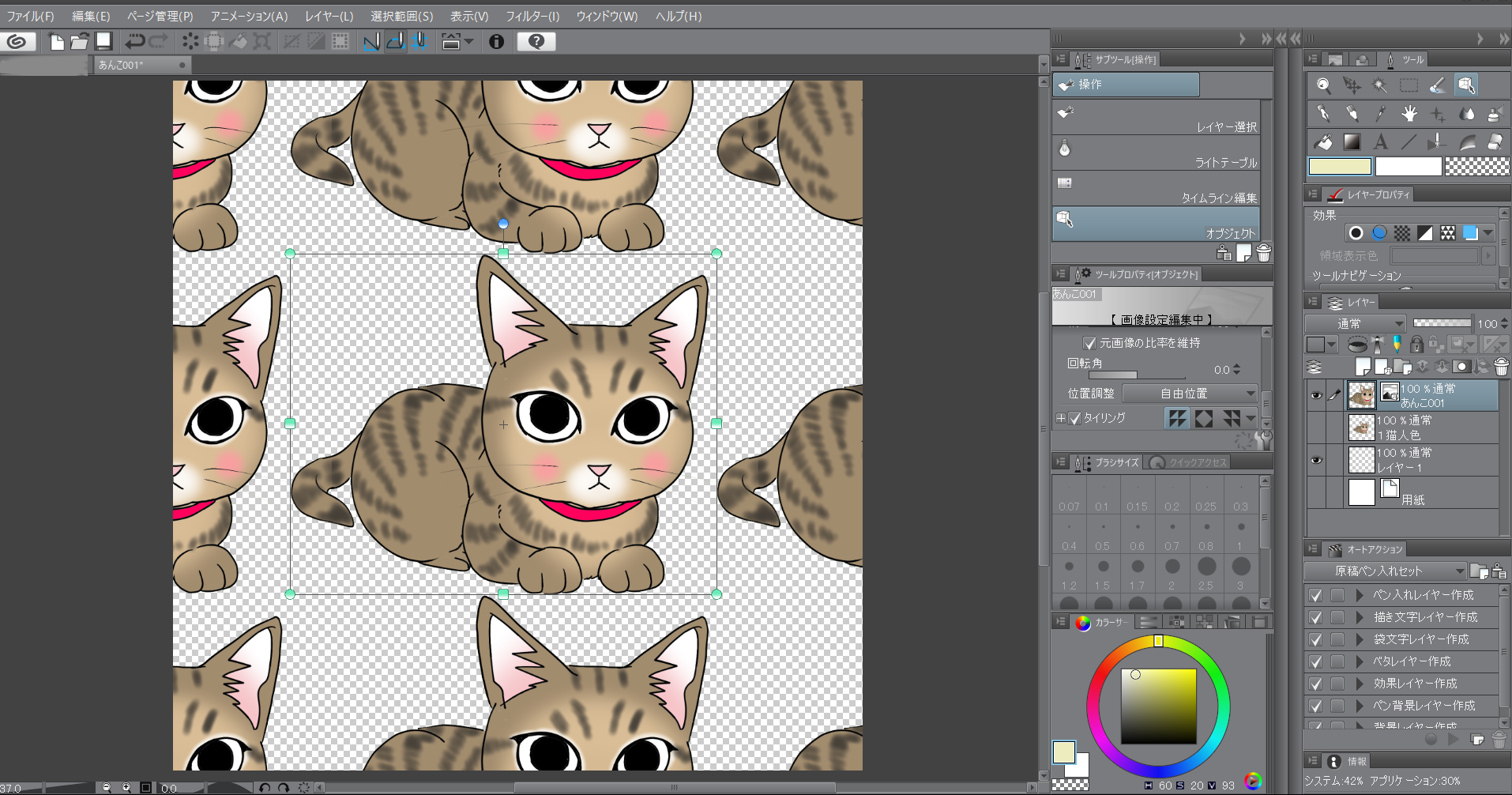This screenshot has width=1512, height=795.
Task: Create layer mask in Layer panel
Action: coord(1461,367)
